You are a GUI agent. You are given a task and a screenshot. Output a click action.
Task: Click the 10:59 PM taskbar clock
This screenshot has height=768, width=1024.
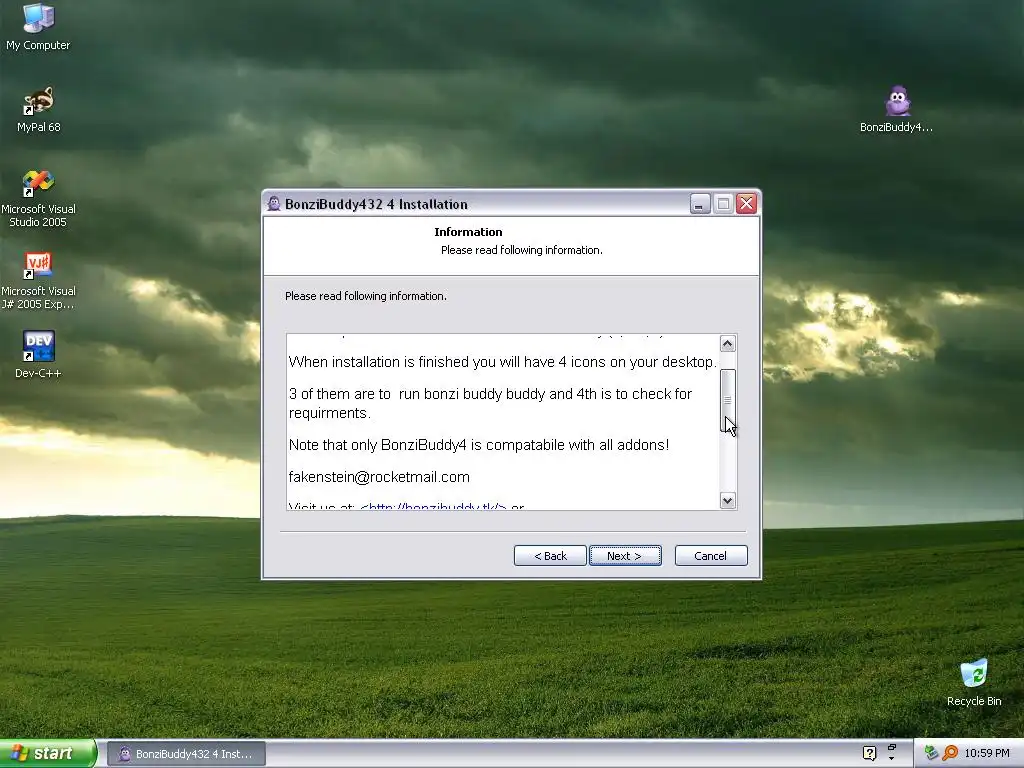[987, 754]
